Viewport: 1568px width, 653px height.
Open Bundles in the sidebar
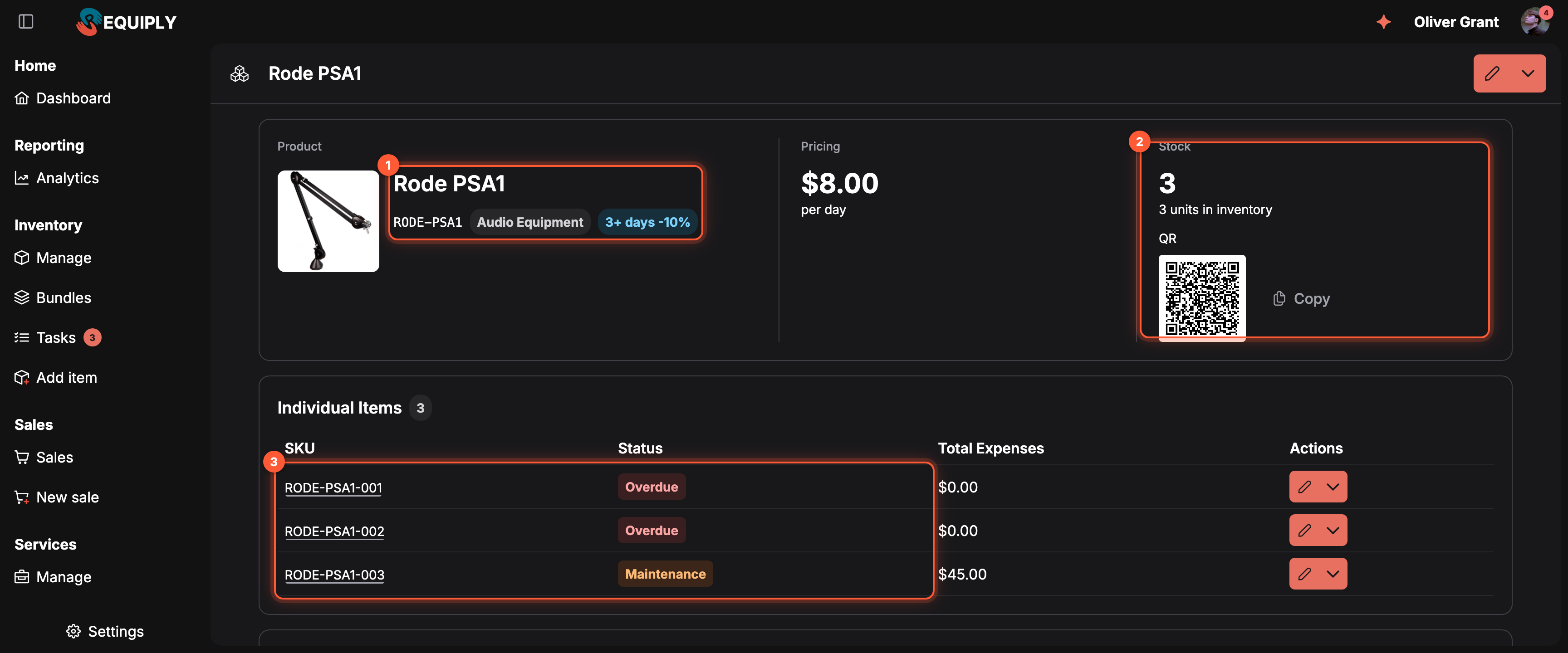tap(53, 297)
